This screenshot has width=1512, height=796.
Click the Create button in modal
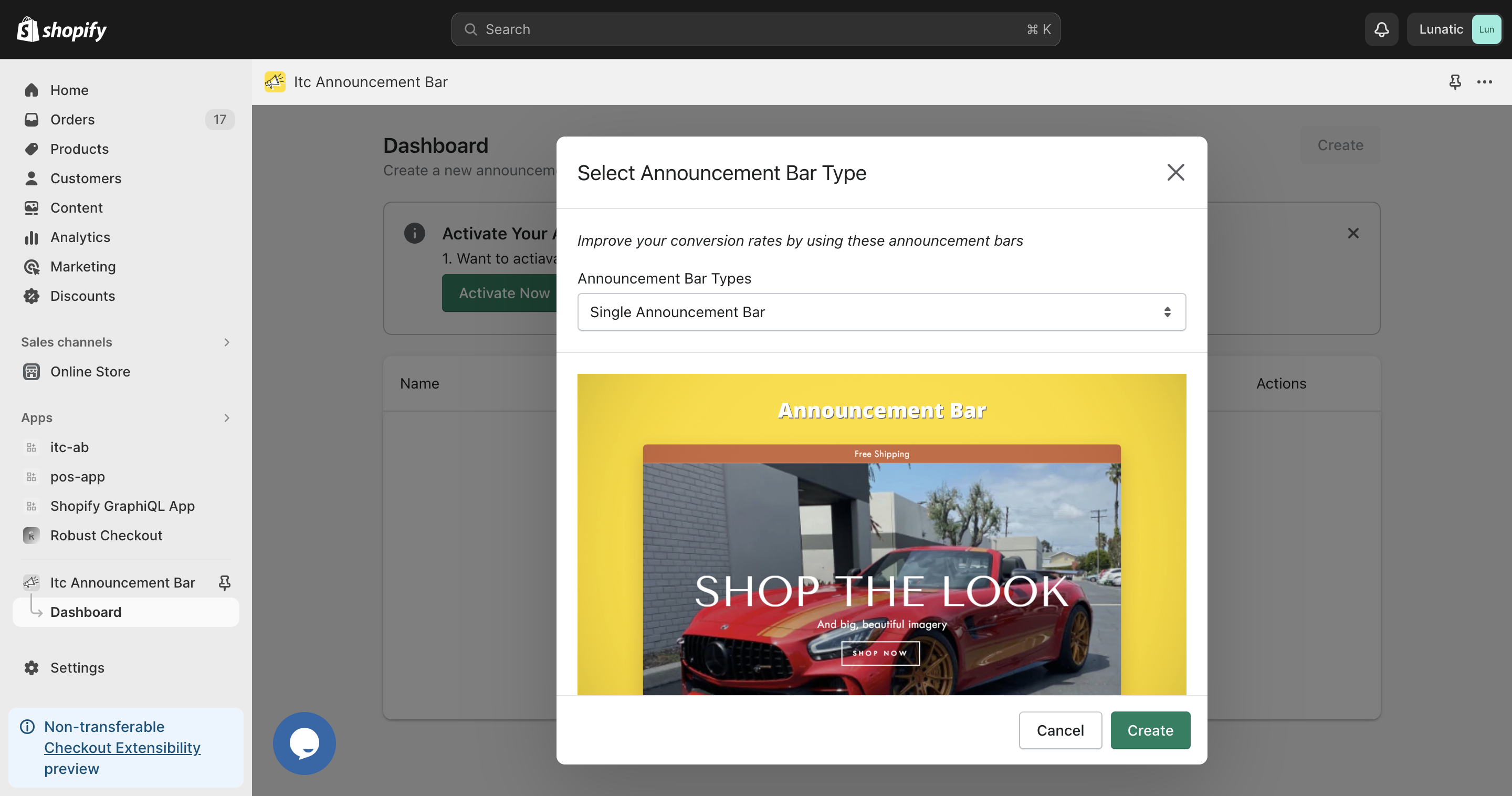(1150, 730)
